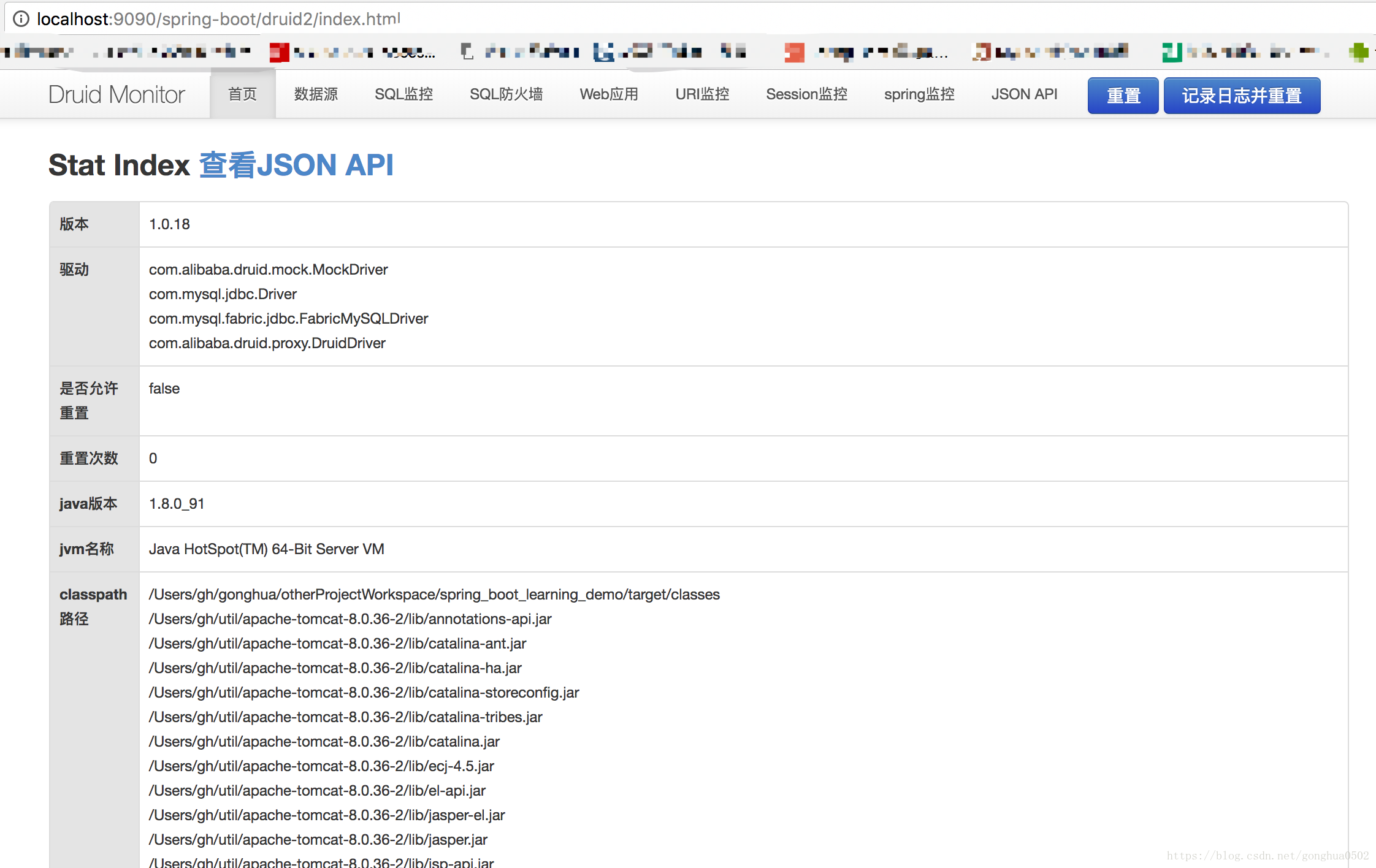This screenshot has width=1376, height=868.
Task: Click the java版本 value 1.8.0_91
Action: point(177,504)
